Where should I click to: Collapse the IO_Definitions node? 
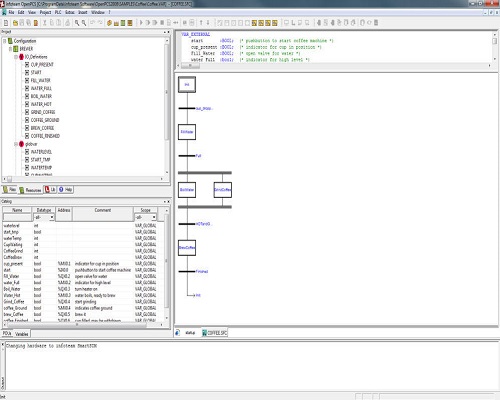tap(16, 57)
